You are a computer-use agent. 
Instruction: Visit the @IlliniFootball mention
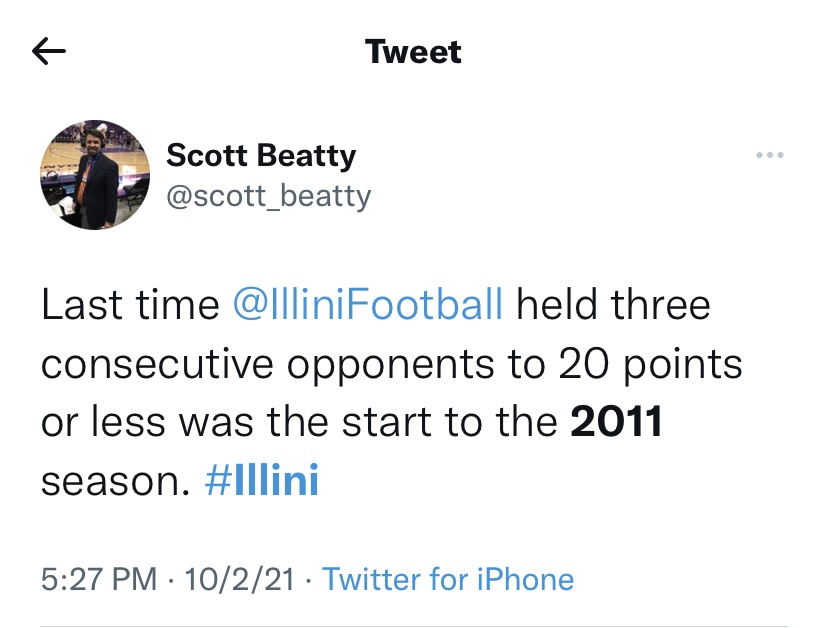tap(367, 305)
